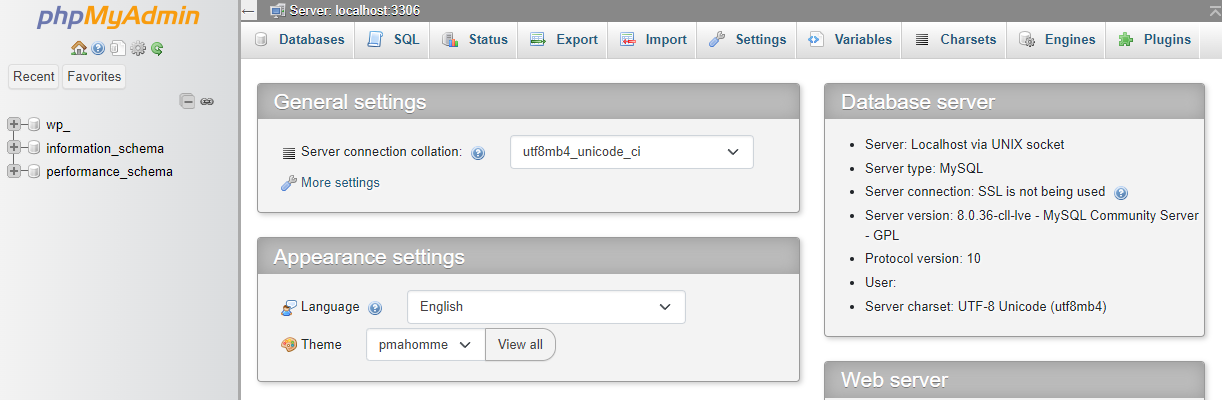Click help icon beside Server connection collation

478,153
